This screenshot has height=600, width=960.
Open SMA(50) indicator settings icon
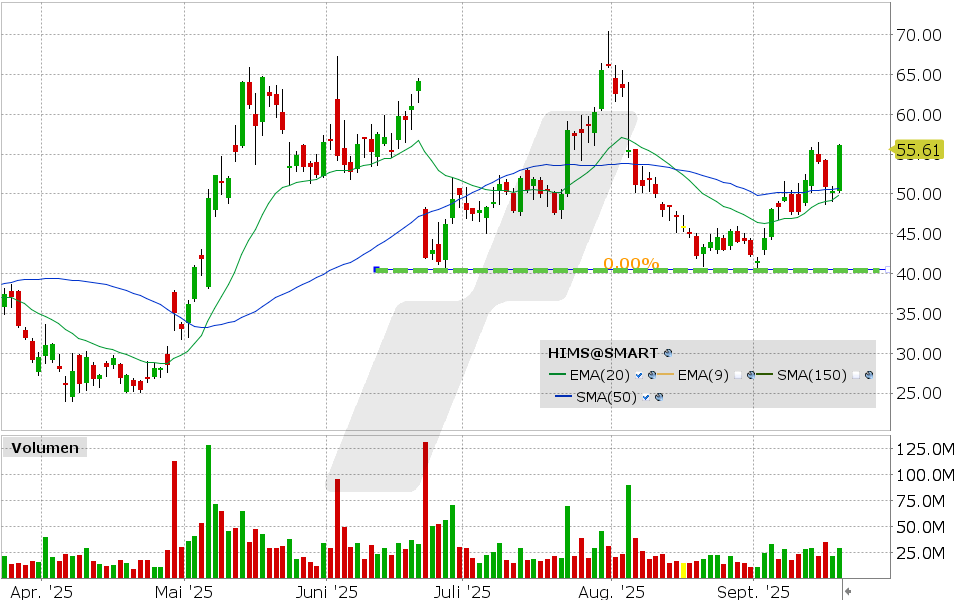tap(659, 397)
